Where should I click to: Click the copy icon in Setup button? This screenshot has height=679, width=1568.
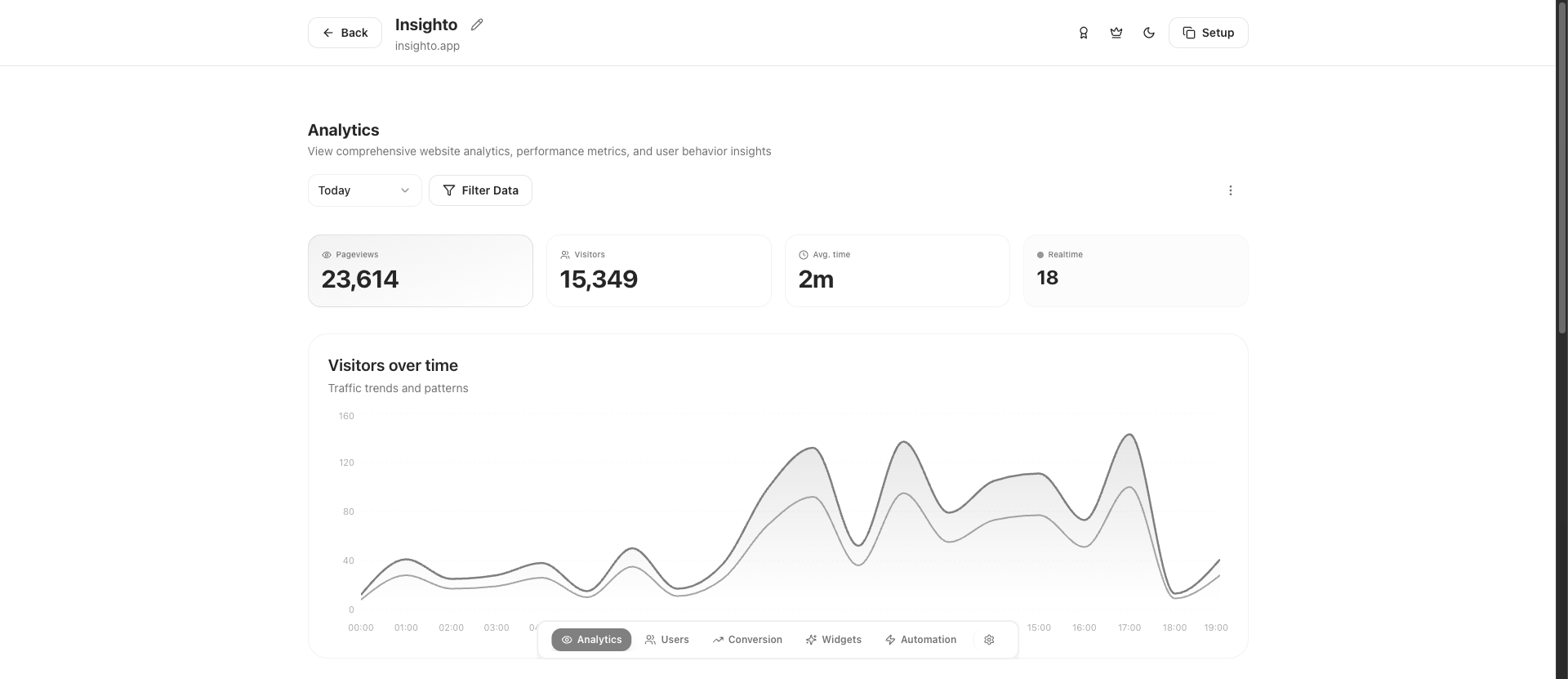(1189, 33)
